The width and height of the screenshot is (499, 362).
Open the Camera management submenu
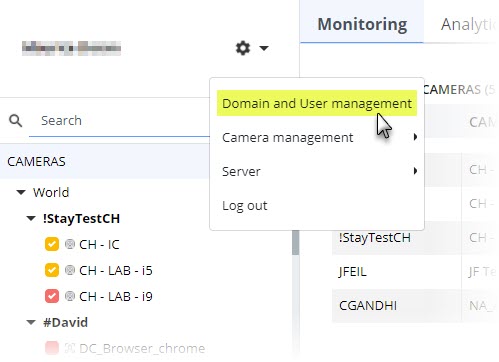(x=317, y=137)
